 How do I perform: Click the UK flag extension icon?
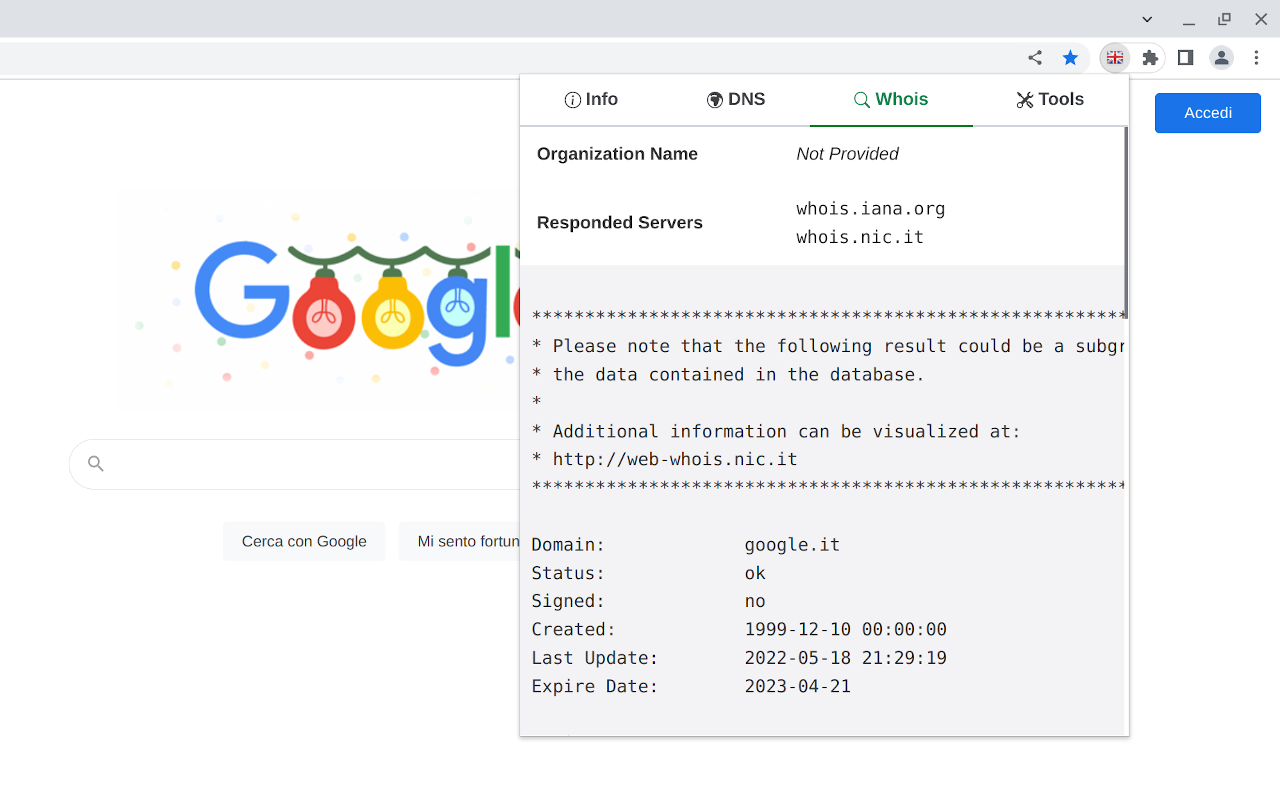(1115, 58)
